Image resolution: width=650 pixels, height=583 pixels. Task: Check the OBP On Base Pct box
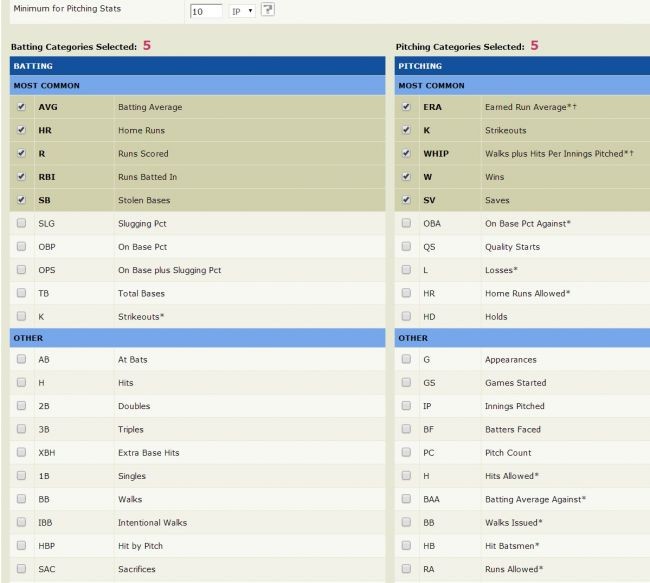[21, 246]
